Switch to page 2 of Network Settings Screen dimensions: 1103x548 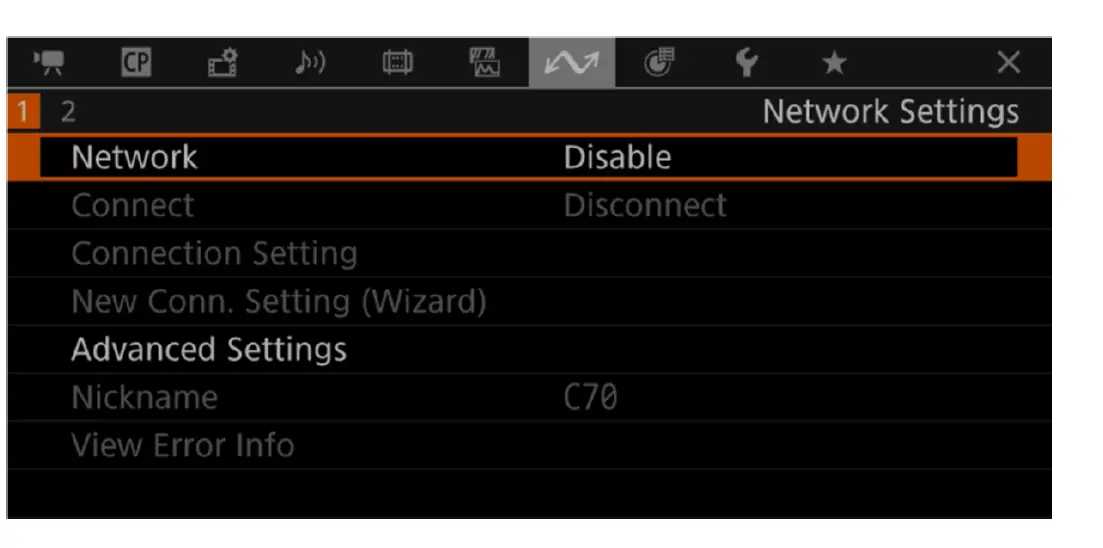pyautogui.click(x=68, y=112)
